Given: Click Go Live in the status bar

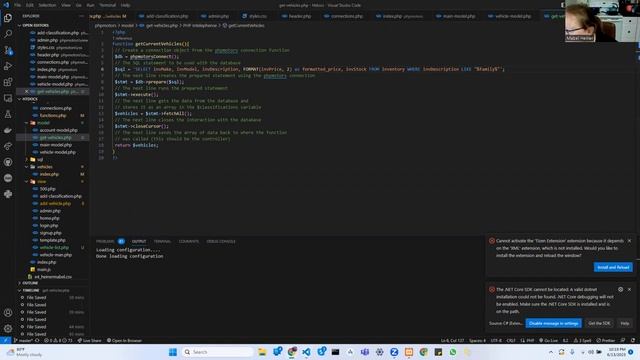Looking at the screenshot, I should [549, 340].
